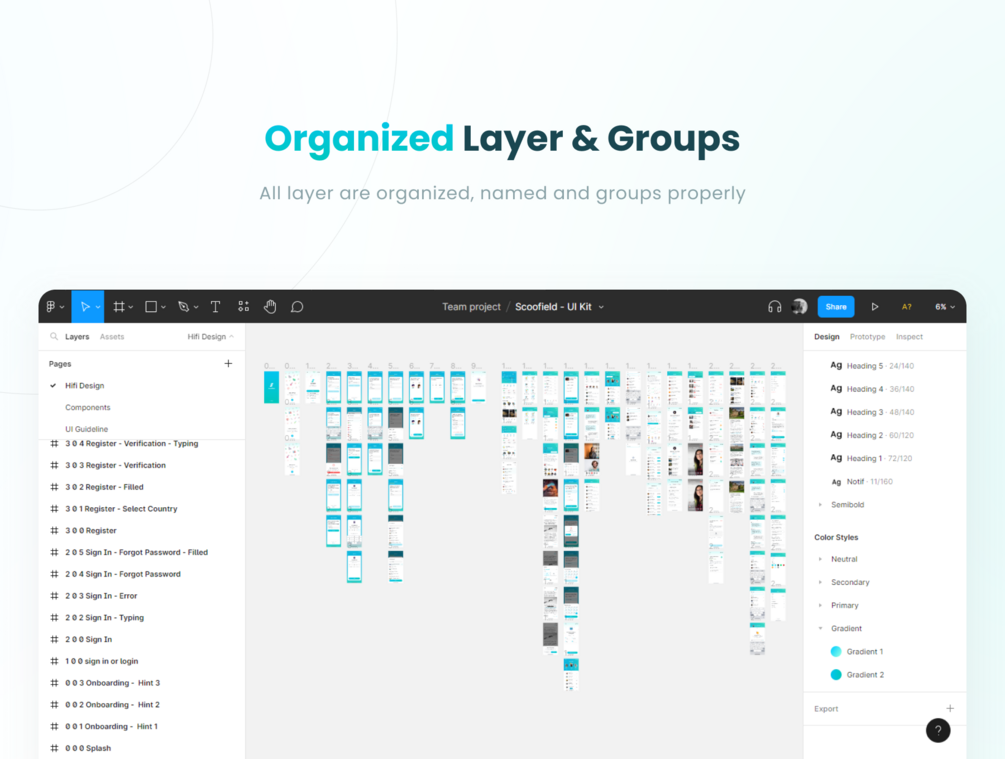Click the missing fonts A? icon
Viewport: 1005px width, 759px height.
906,306
